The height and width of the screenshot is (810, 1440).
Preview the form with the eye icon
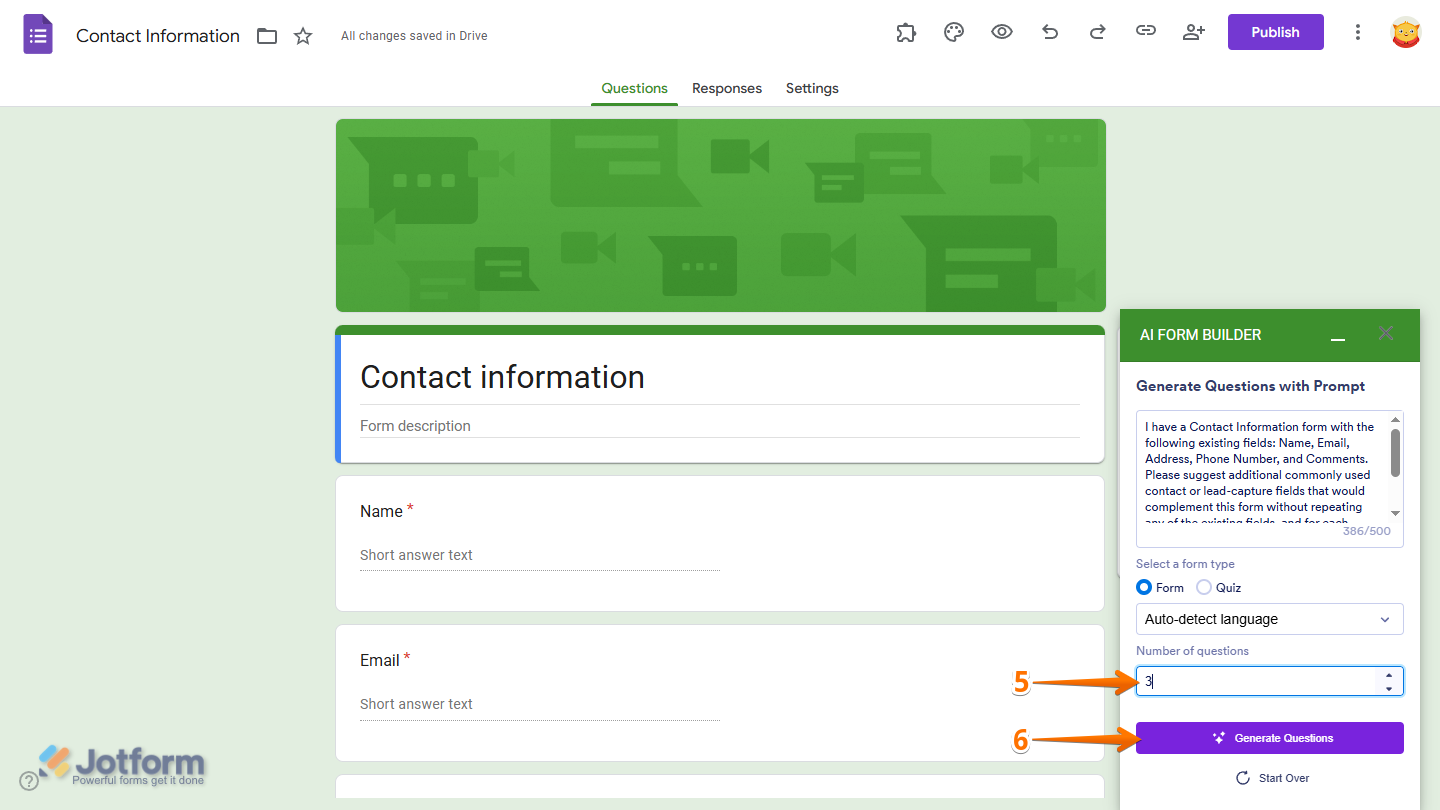[x=1001, y=32]
